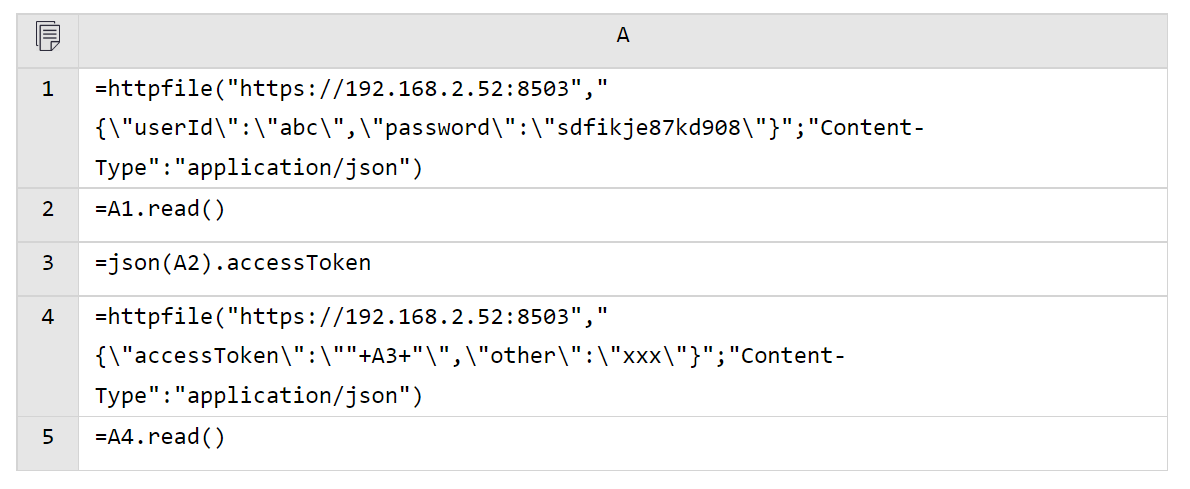Image resolution: width=1190 pixels, height=489 pixels.
Task: Click the =A4.read() cell
Action: pos(160,437)
